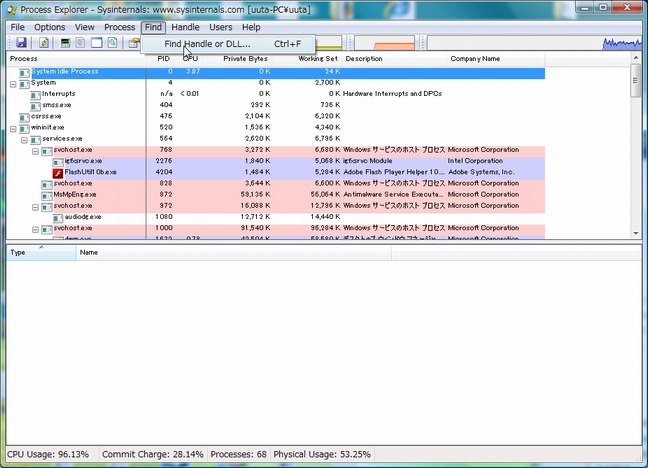The width and height of the screenshot is (648, 468).
Task: Click Commit Charge: 28.14% in status bar
Action: pos(152,454)
